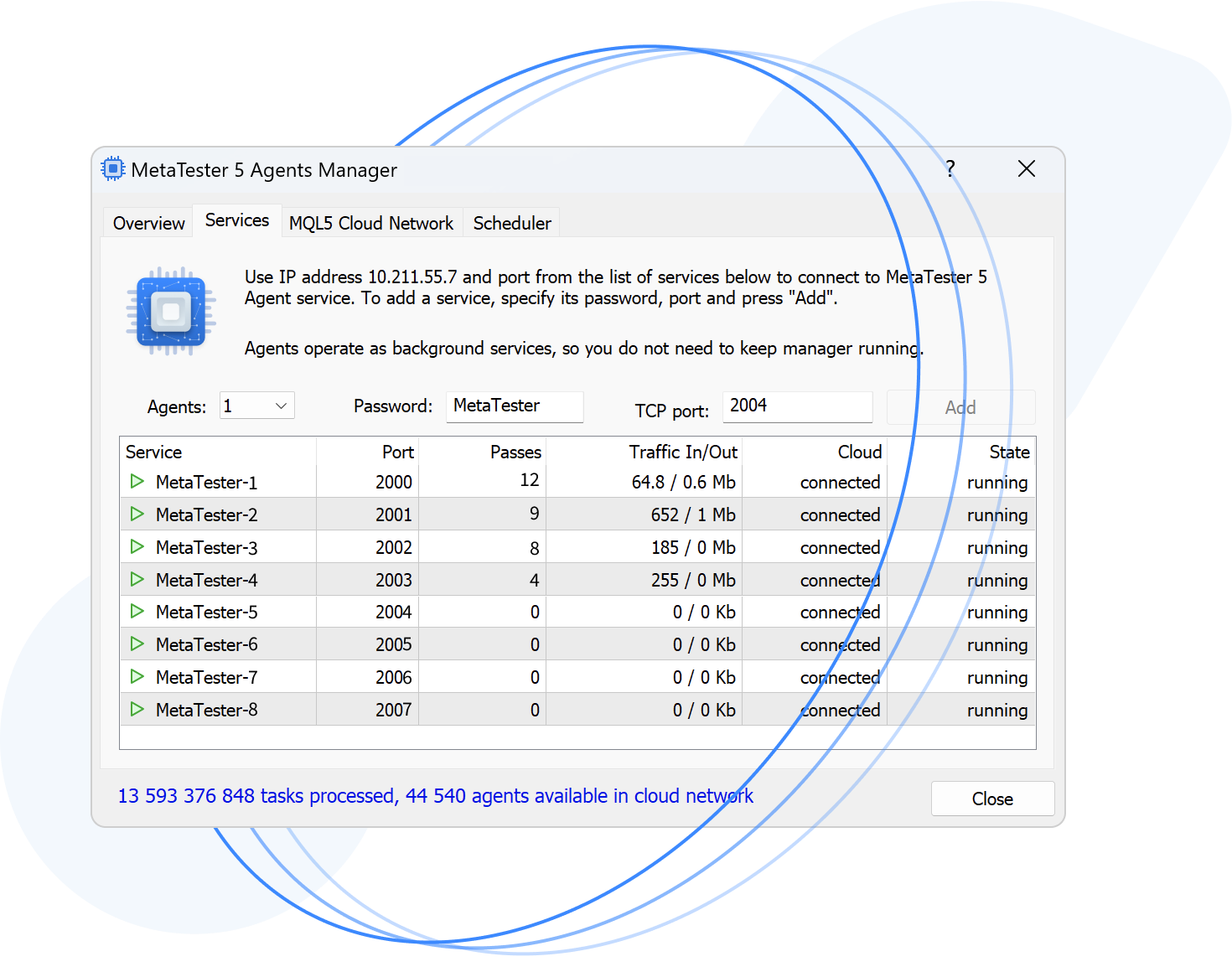1232x972 pixels.
Task: Click the connected status for MetaTester-6
Action: pos(840,644)
